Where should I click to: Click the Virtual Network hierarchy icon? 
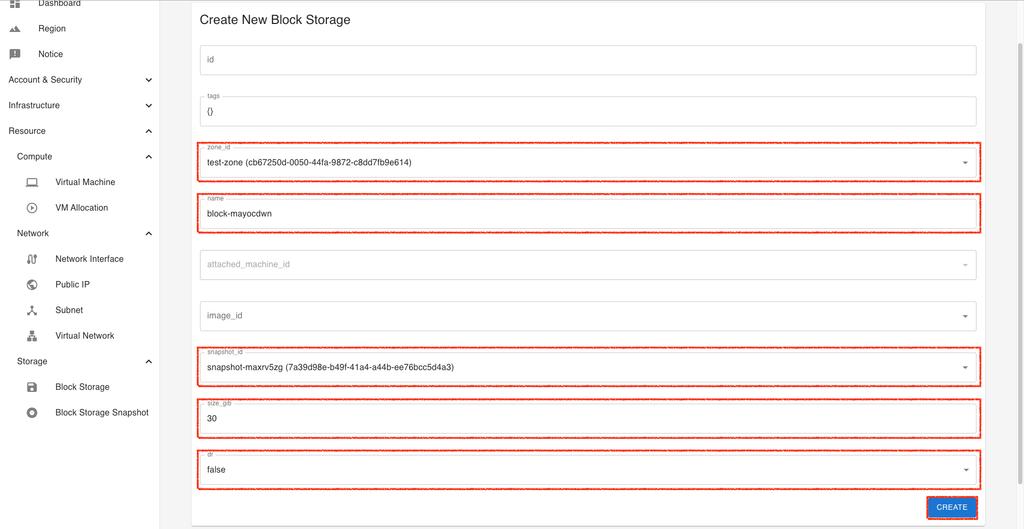31,336
